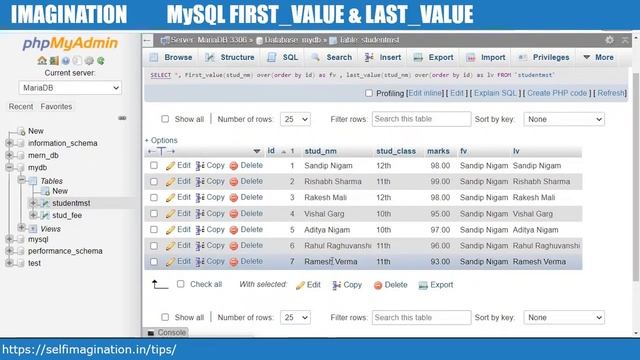Open the Browse tab
The image size is (640, 360).
pyautogui.click(x=171, y=58)
